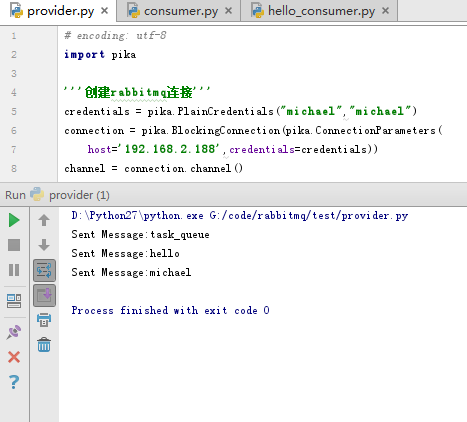Image resolution: width=467 pixels, height=422 pixels.
Task: Select the provider (1) run configuration tab
Action: (70, 195)
